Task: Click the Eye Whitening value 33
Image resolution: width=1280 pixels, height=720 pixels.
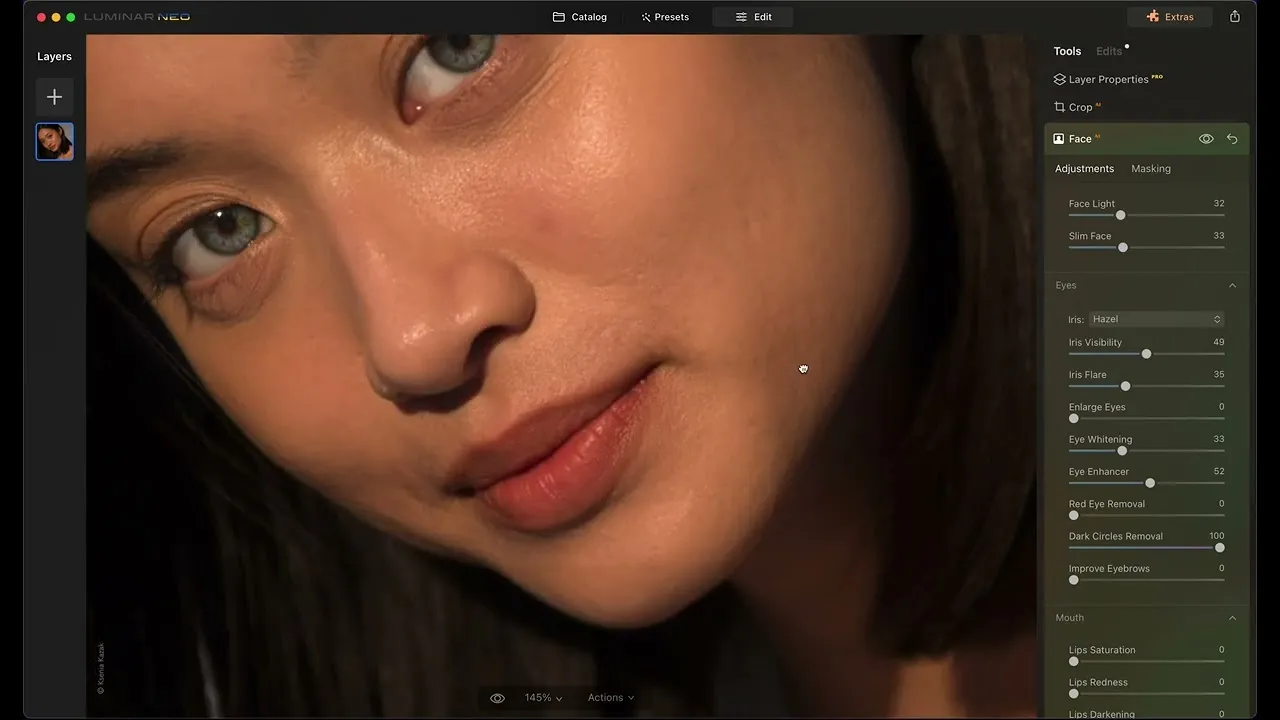Action: [x=1218, y=439]
